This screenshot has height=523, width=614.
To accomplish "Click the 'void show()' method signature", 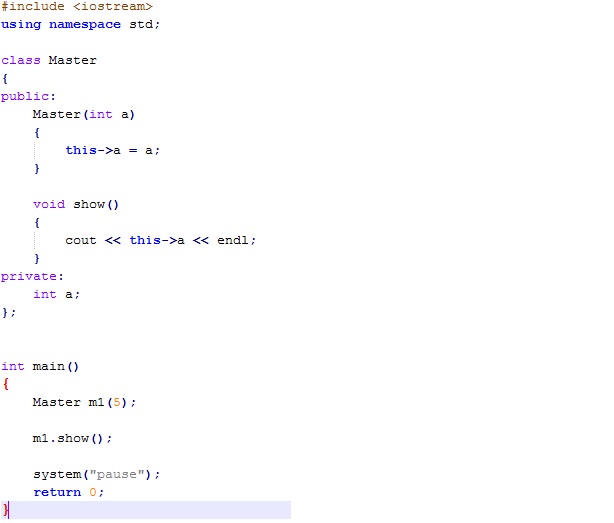I will (x=76, y=204).
